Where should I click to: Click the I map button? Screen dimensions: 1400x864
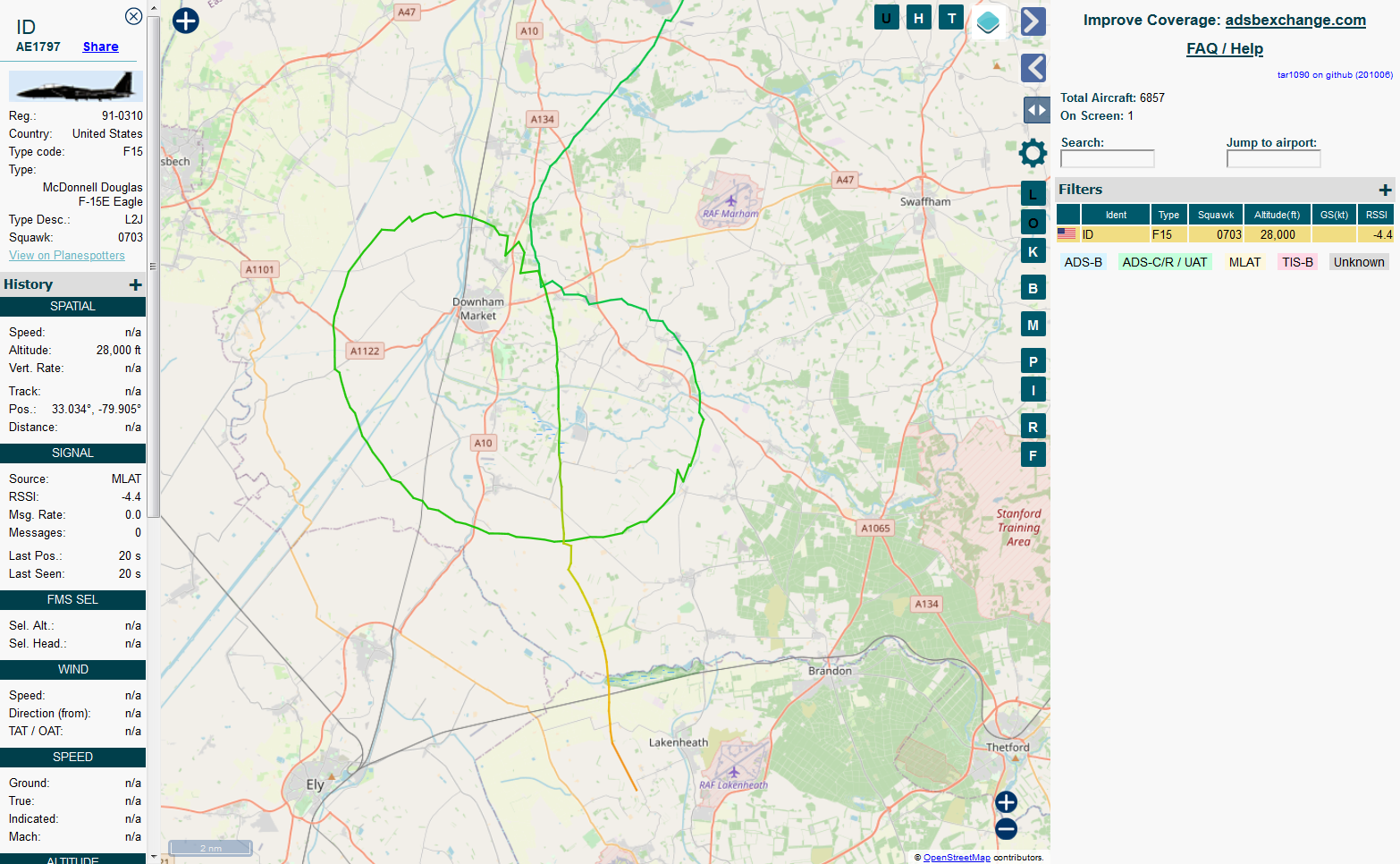[1033, 390]
